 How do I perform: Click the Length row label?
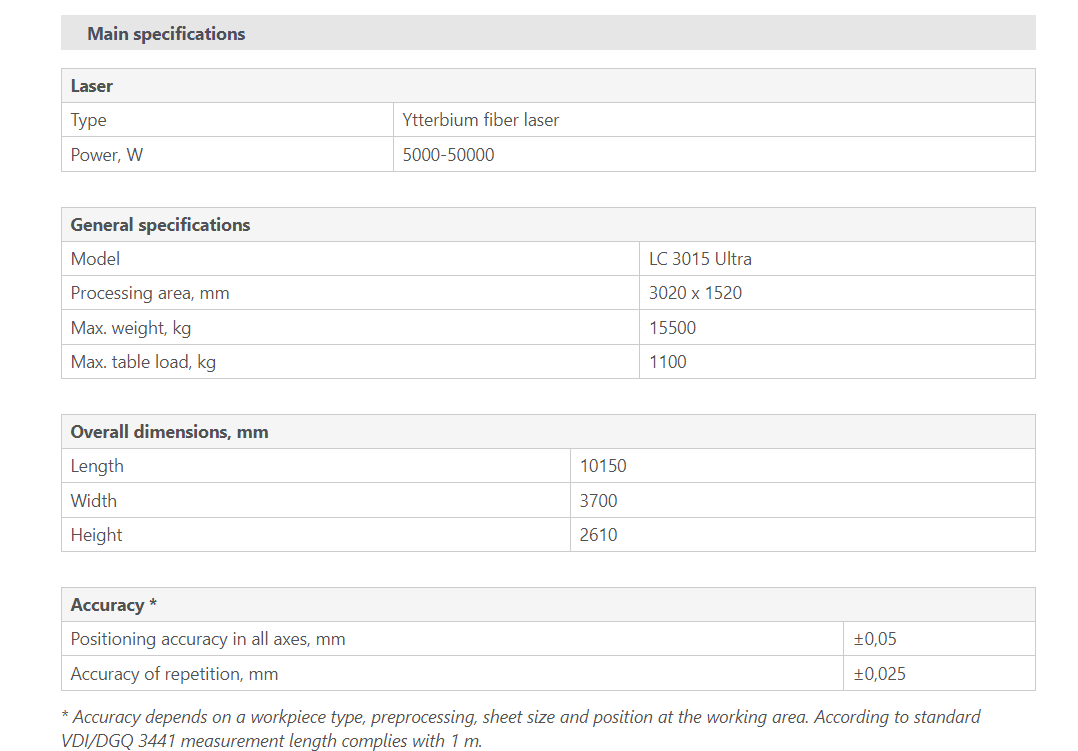(97, 466)
